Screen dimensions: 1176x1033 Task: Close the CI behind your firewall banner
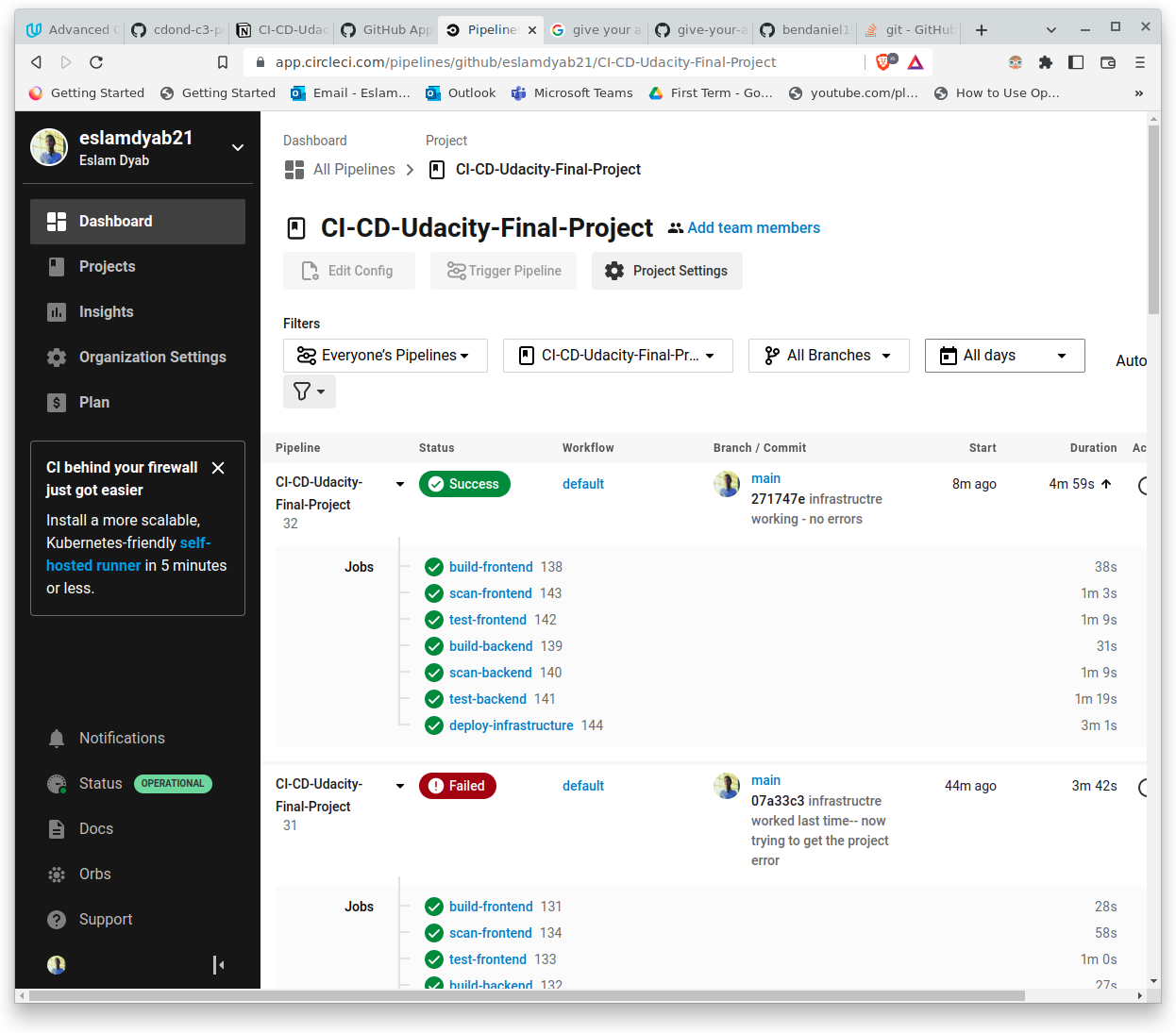tap(218, 468)
